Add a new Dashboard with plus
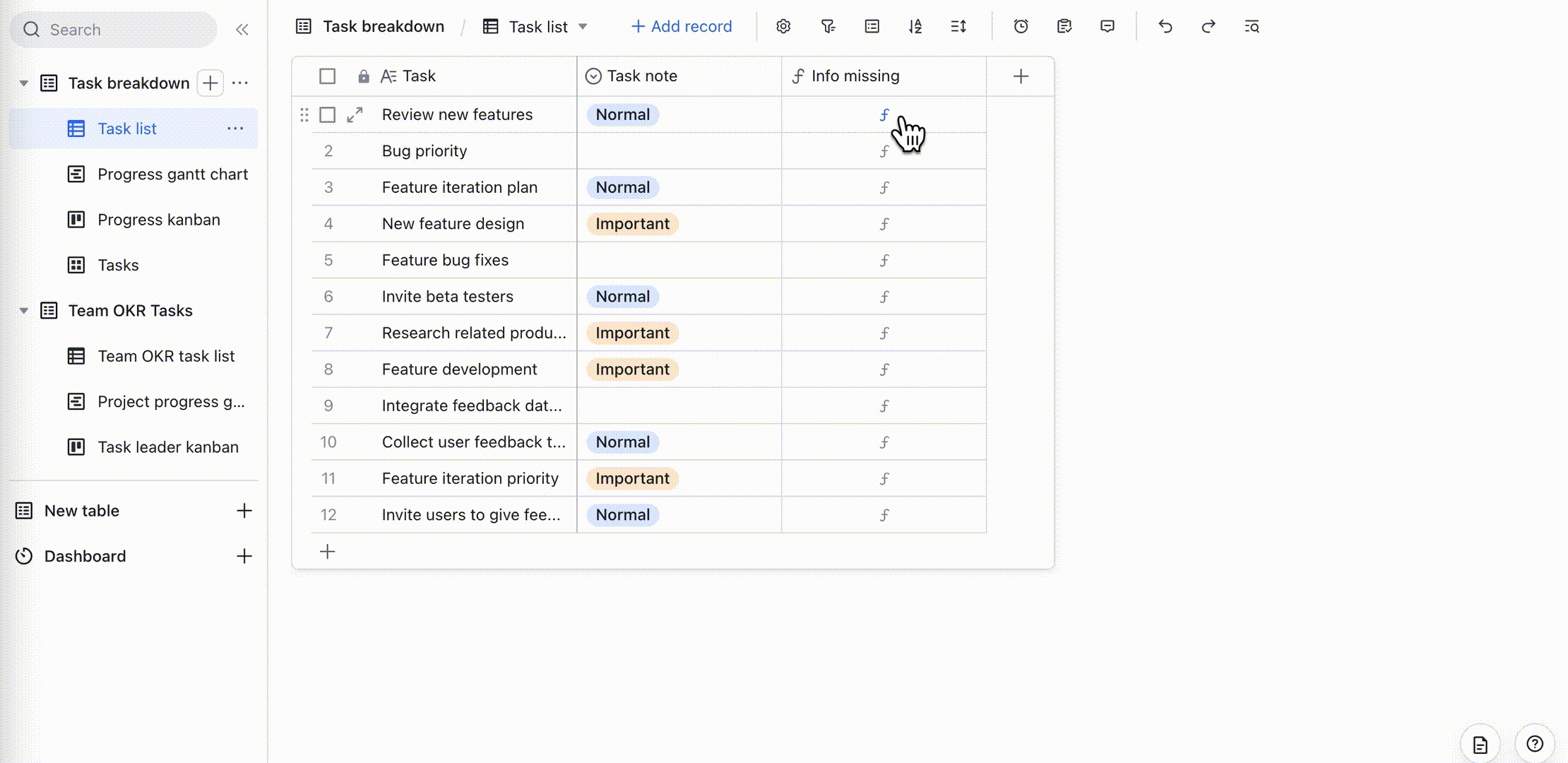Image resolution: width=1568 pixels, height=763 pixels. [x=244, y=556]
